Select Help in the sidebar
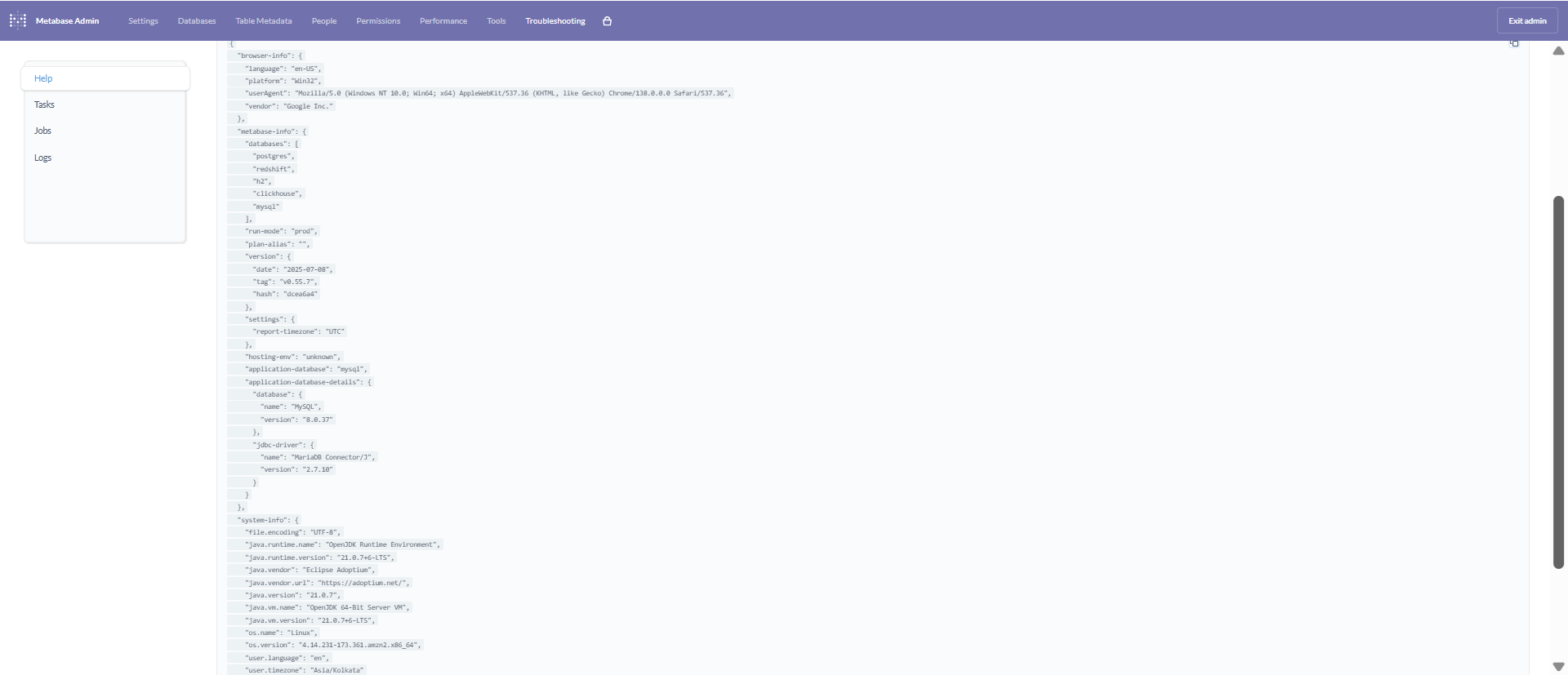1568x675 pixels. 43,78
